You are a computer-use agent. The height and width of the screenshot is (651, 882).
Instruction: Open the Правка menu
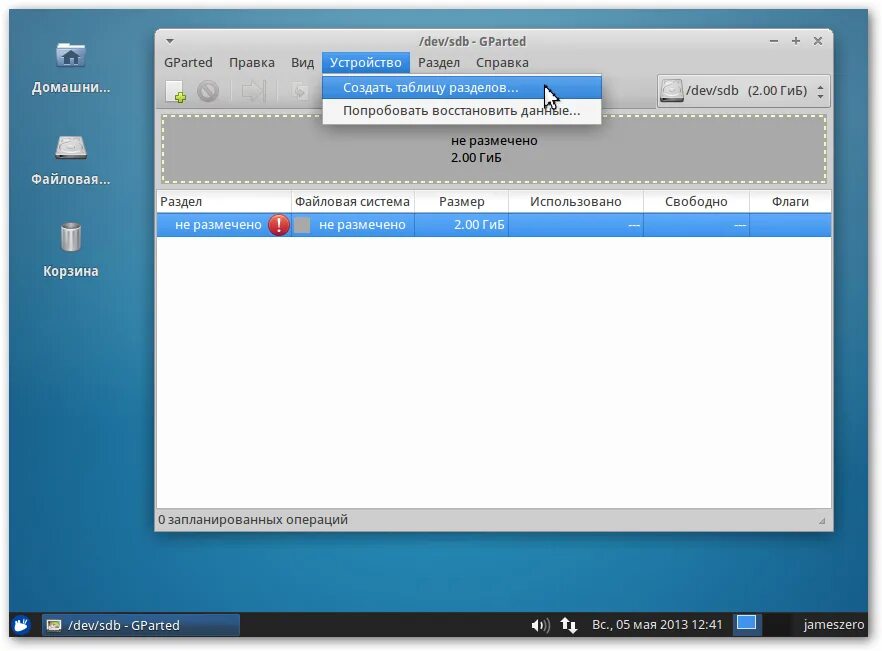[x=251, y=62]
